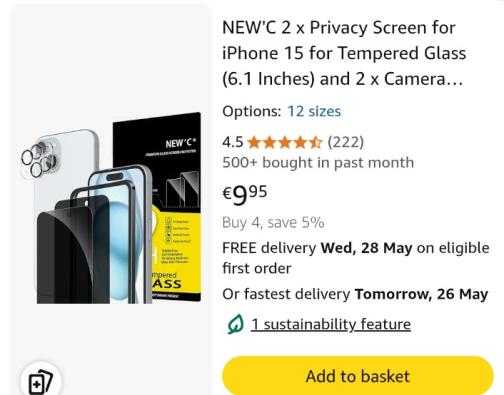
Task: Tap the card-stack icon under the product image
Action: [41, 381]
